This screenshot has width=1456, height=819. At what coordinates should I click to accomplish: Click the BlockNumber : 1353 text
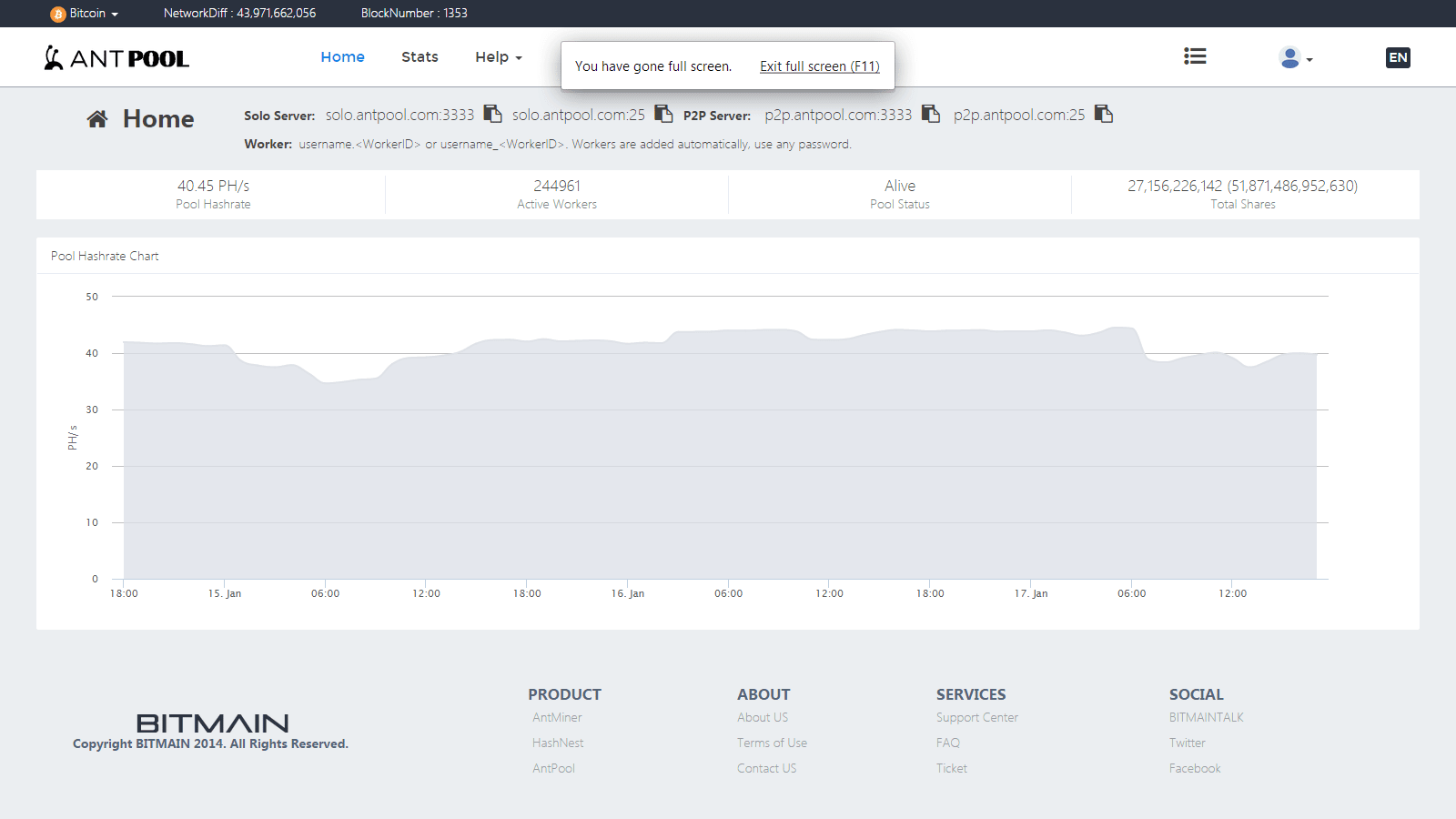click(x=414, y=14)
